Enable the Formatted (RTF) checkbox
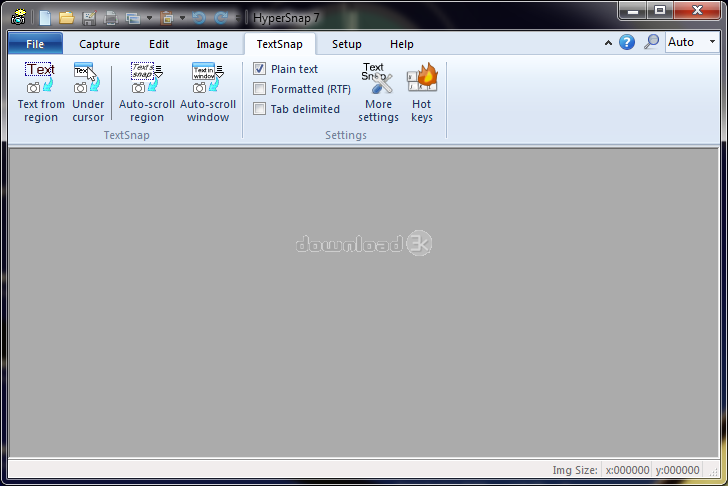 pos(259,89)
